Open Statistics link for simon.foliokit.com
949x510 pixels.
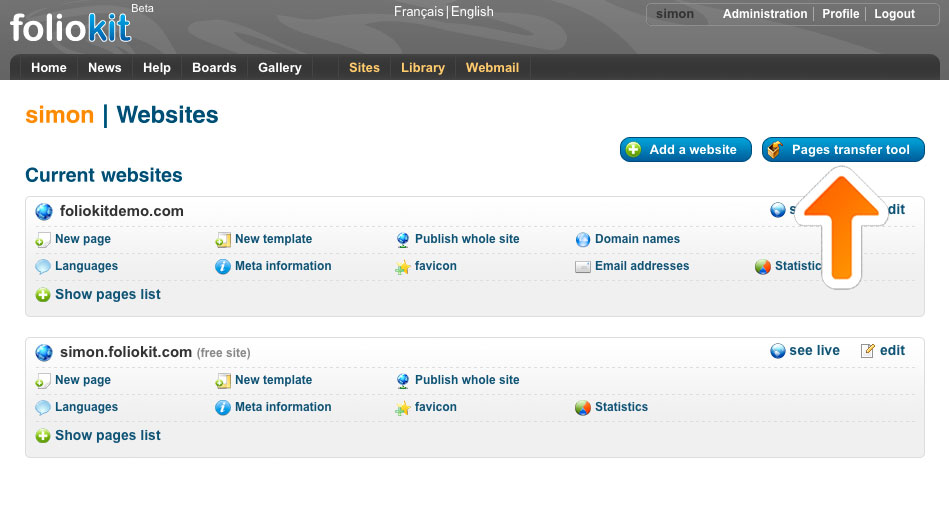coord(622,407)
